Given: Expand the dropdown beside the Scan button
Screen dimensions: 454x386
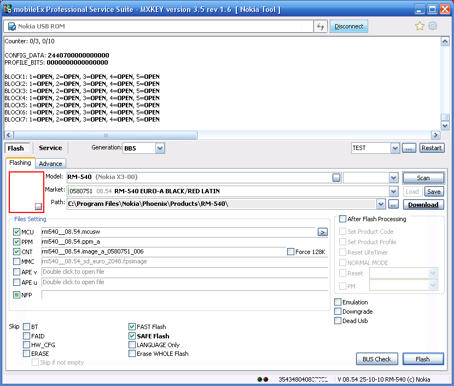Looking at the screenshot, I should 394,178.
